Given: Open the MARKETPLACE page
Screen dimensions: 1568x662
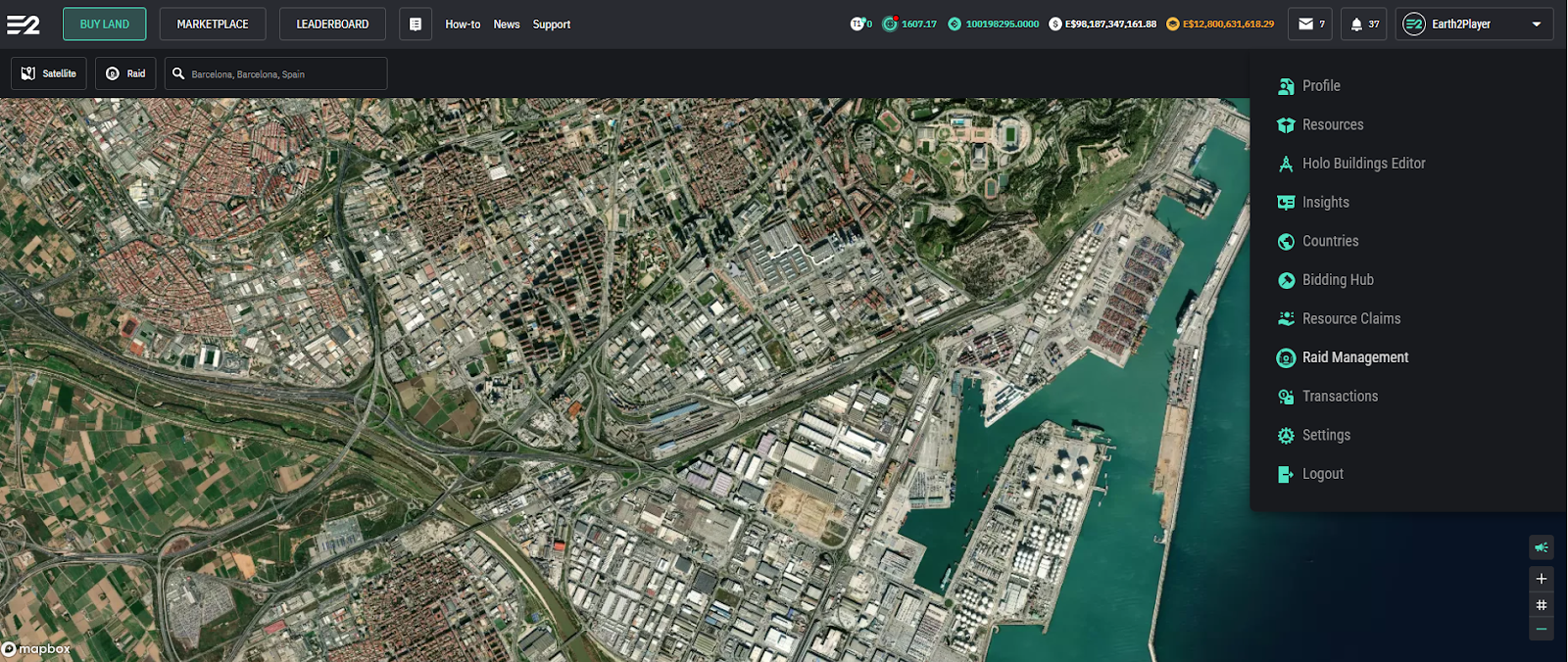Looking at the screenshot, I should click(x=213, y=24).
